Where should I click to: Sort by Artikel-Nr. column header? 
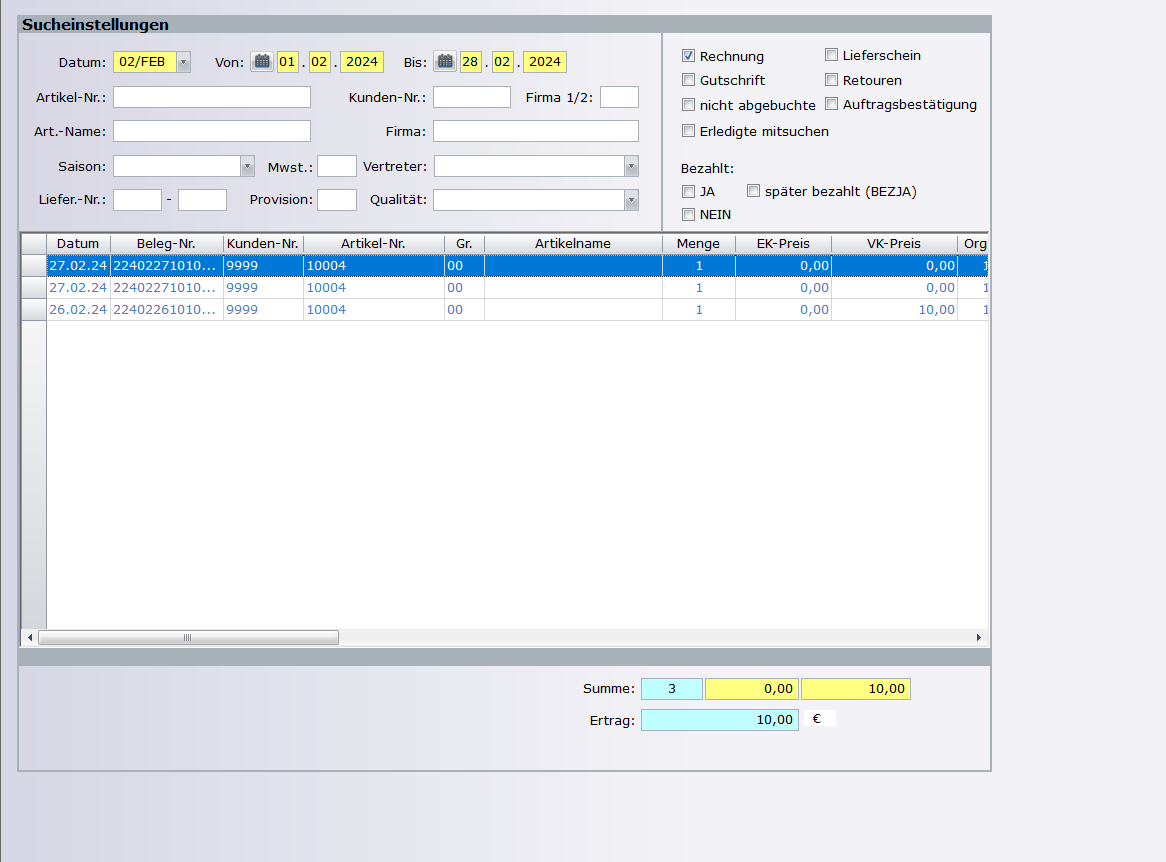tap(374, 244)
